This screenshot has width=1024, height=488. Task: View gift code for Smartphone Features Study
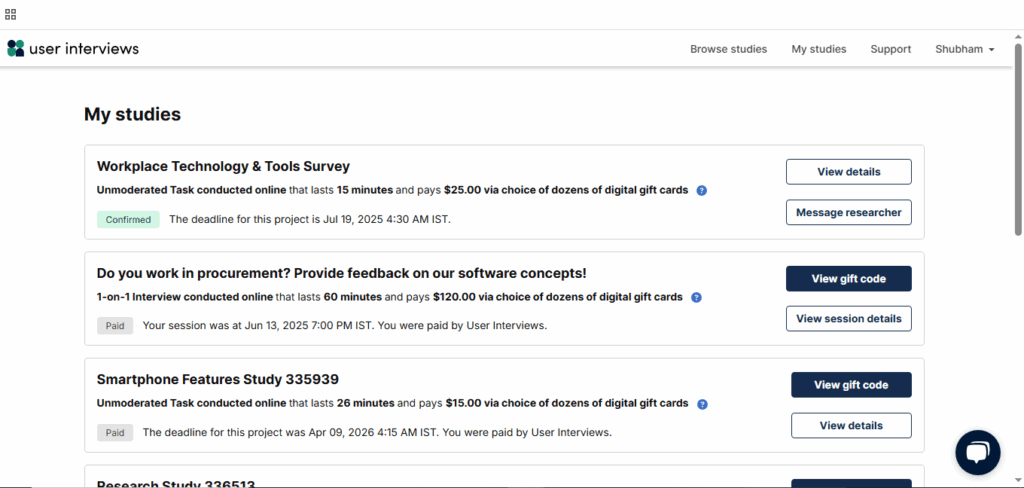click(x=851, y=385)
